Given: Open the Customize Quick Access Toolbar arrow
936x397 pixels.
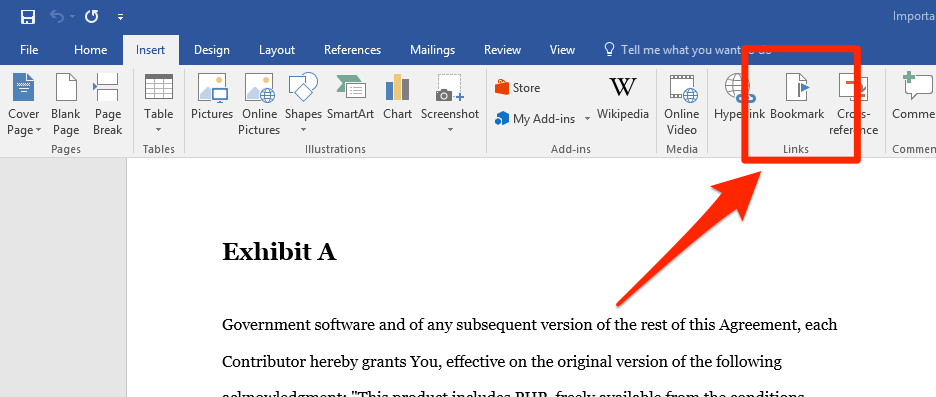Looking at the screenshot, I should coord(121,17).
